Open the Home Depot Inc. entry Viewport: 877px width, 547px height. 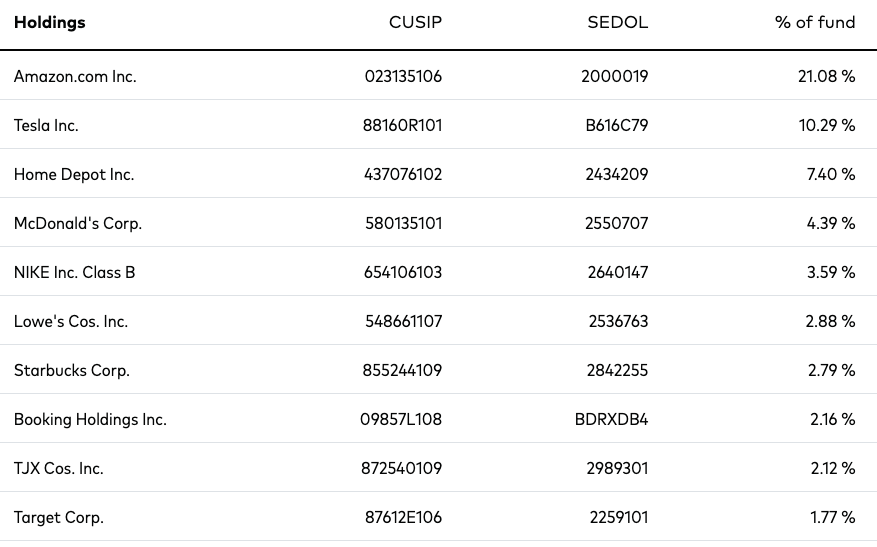(x=74, y=174)
